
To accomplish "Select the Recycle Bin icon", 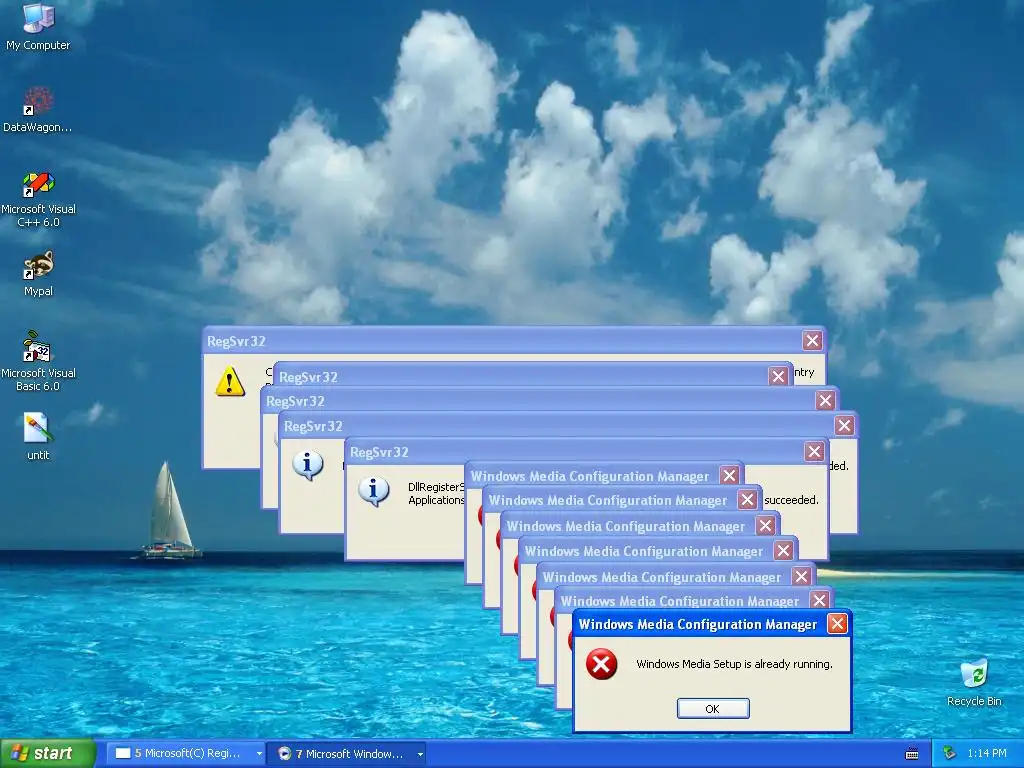I will [x=974, y=683].
